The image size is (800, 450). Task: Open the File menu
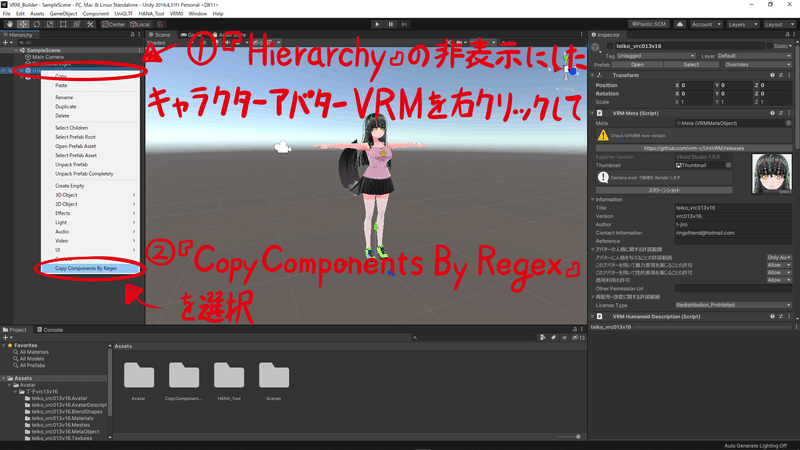tap(7, 14)
